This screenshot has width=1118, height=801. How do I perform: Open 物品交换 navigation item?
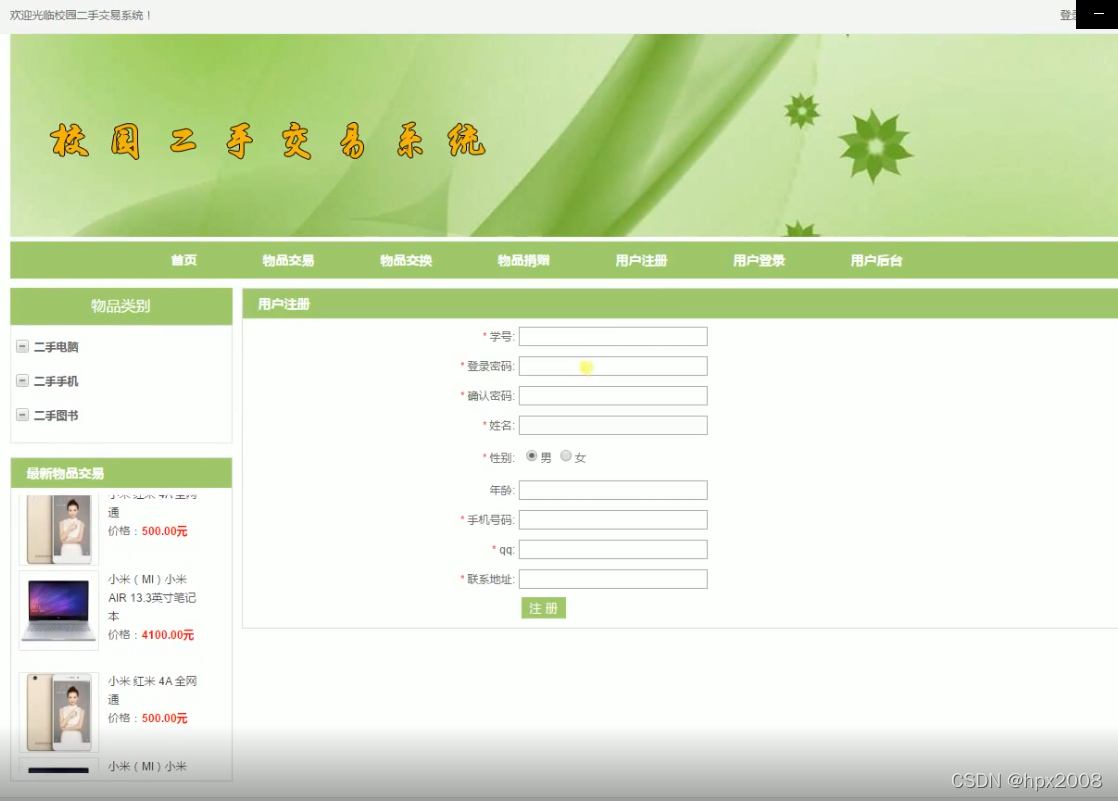[x=406, y=260]
